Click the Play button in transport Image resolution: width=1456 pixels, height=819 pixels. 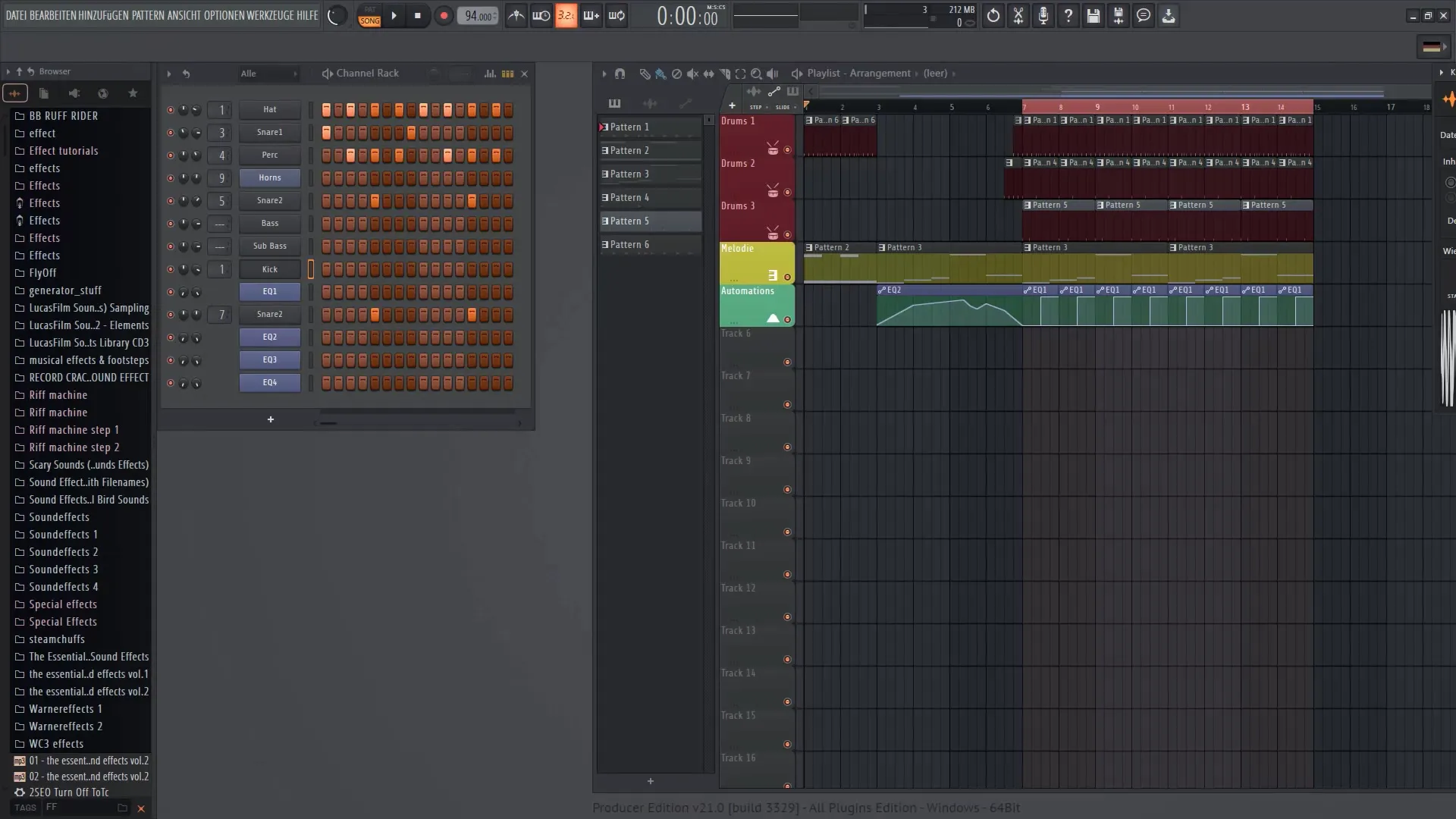point(394,15)
